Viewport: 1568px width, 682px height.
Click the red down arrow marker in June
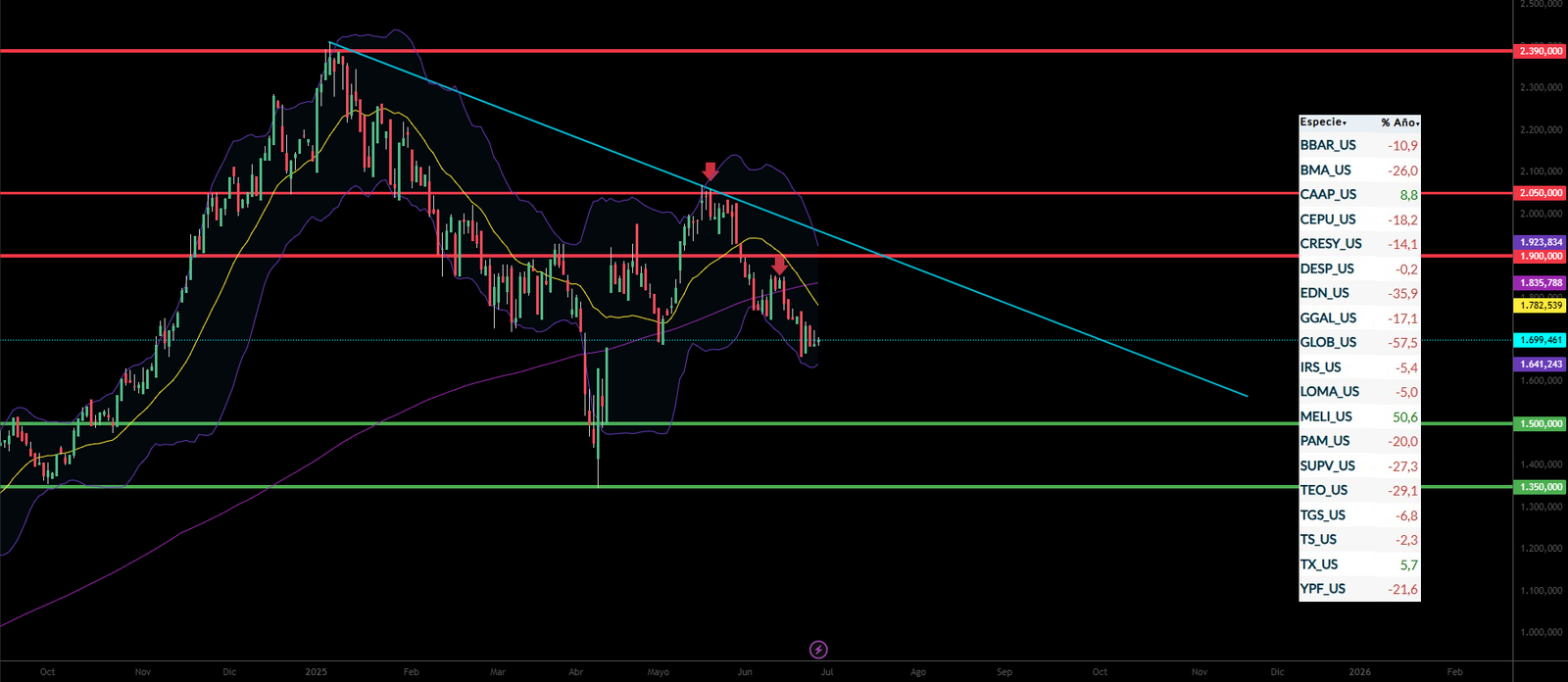pos(779,266)
